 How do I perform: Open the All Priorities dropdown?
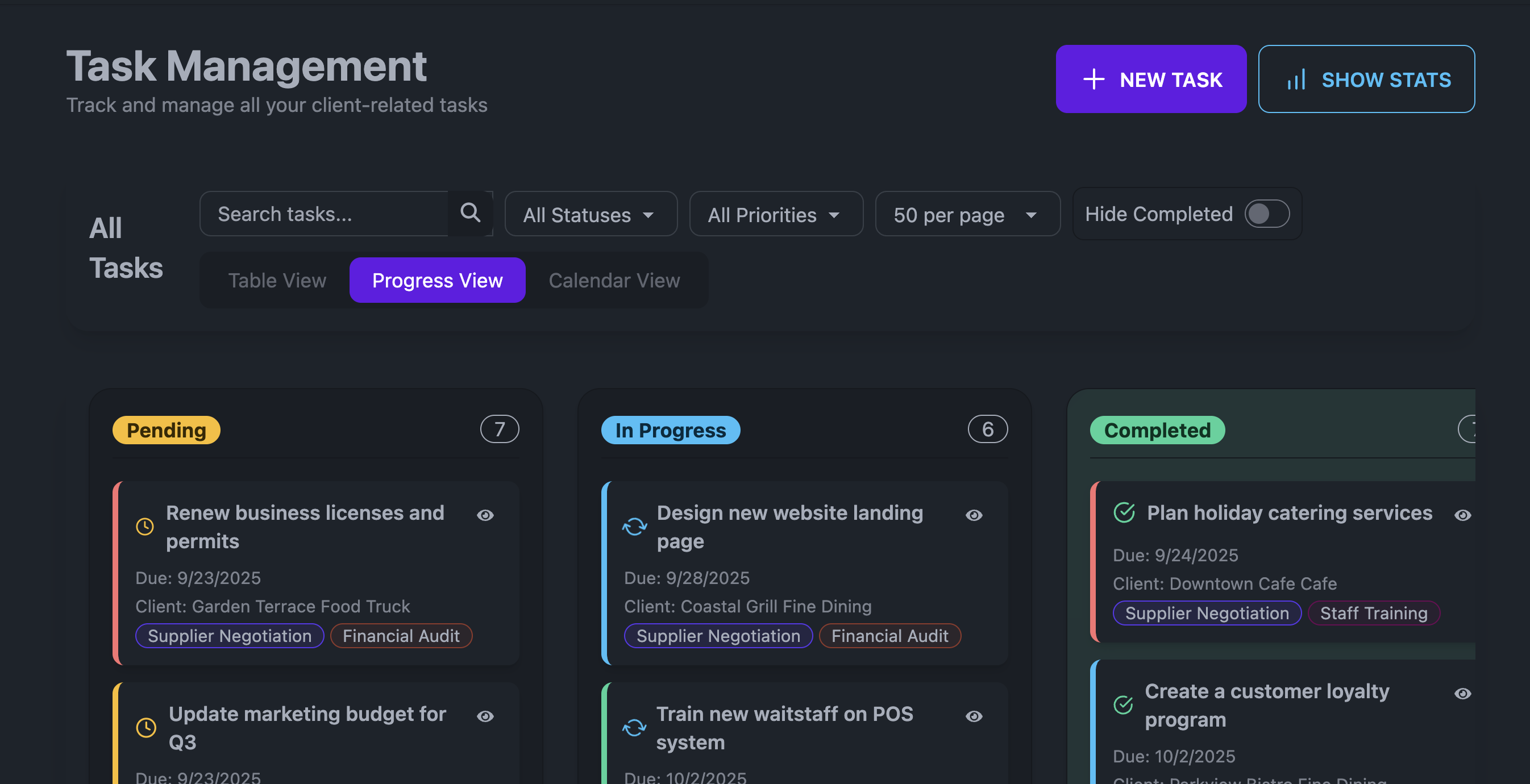tap(776, 214)
